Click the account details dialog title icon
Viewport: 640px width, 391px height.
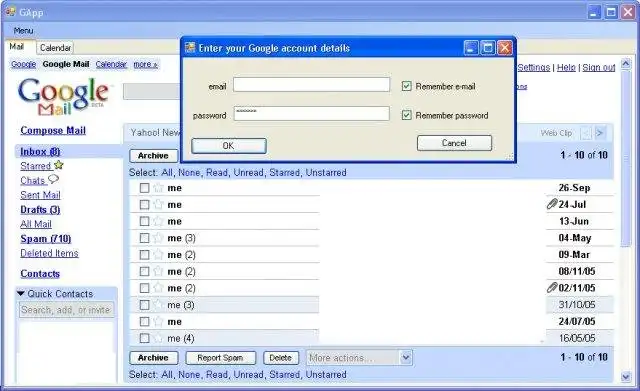pos(190,48)
